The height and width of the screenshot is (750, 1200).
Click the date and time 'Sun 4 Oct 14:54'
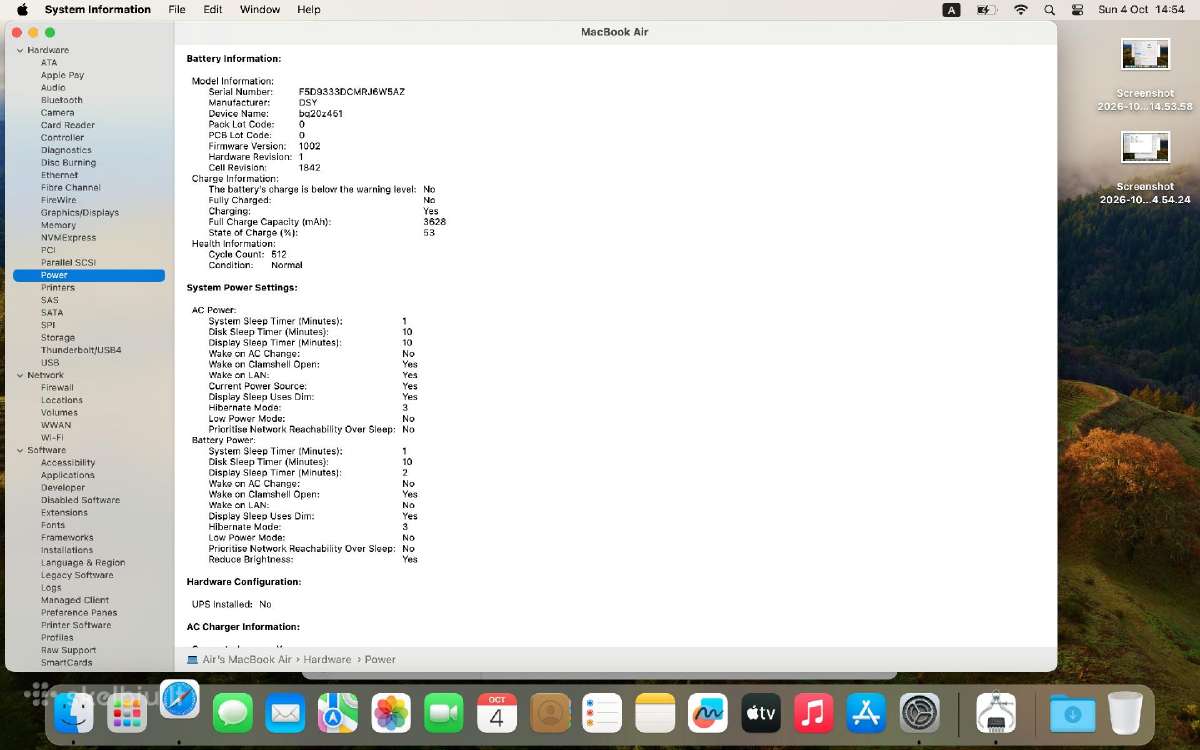(1141, 9)
